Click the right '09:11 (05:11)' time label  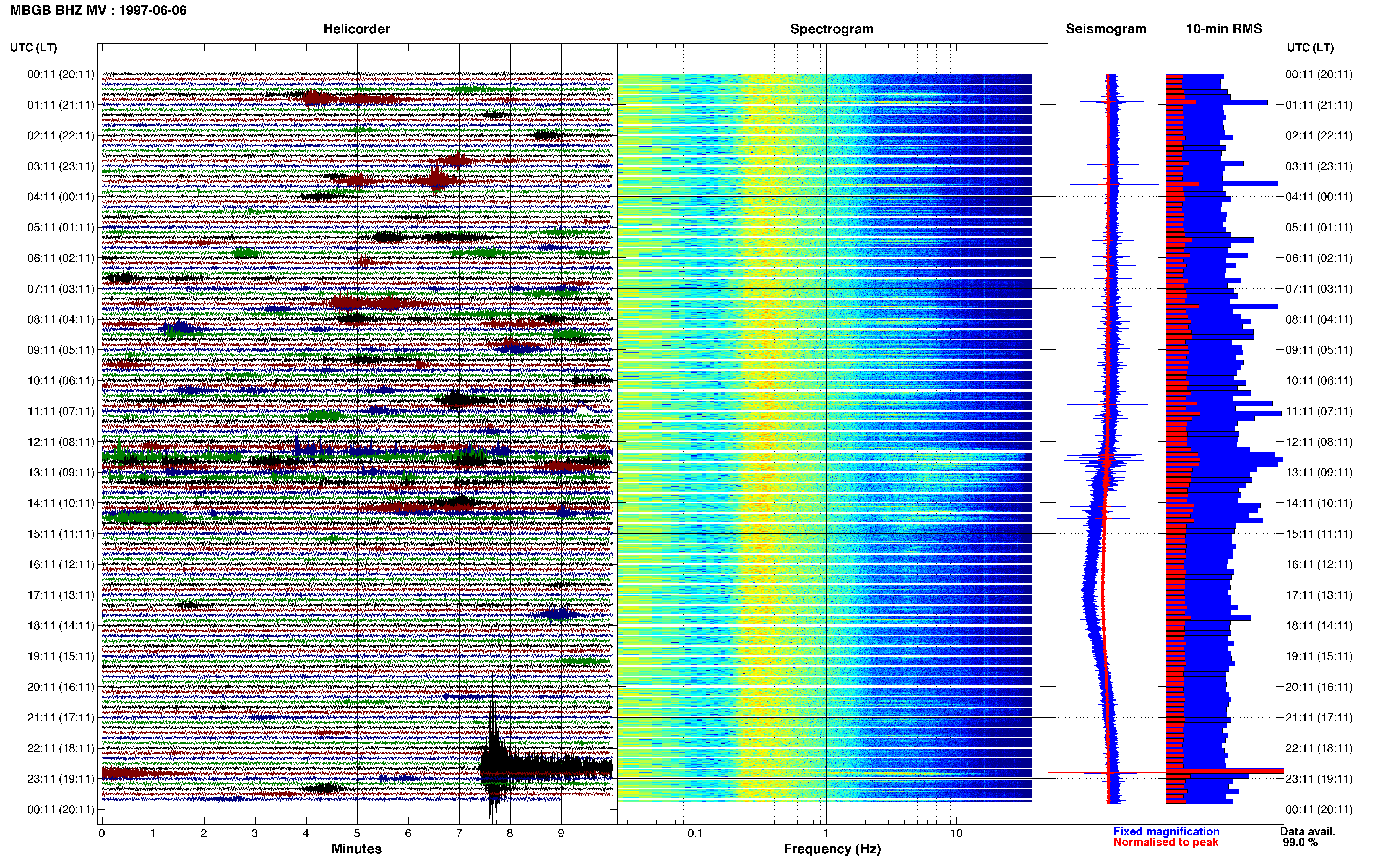(x=1319, y=350)
